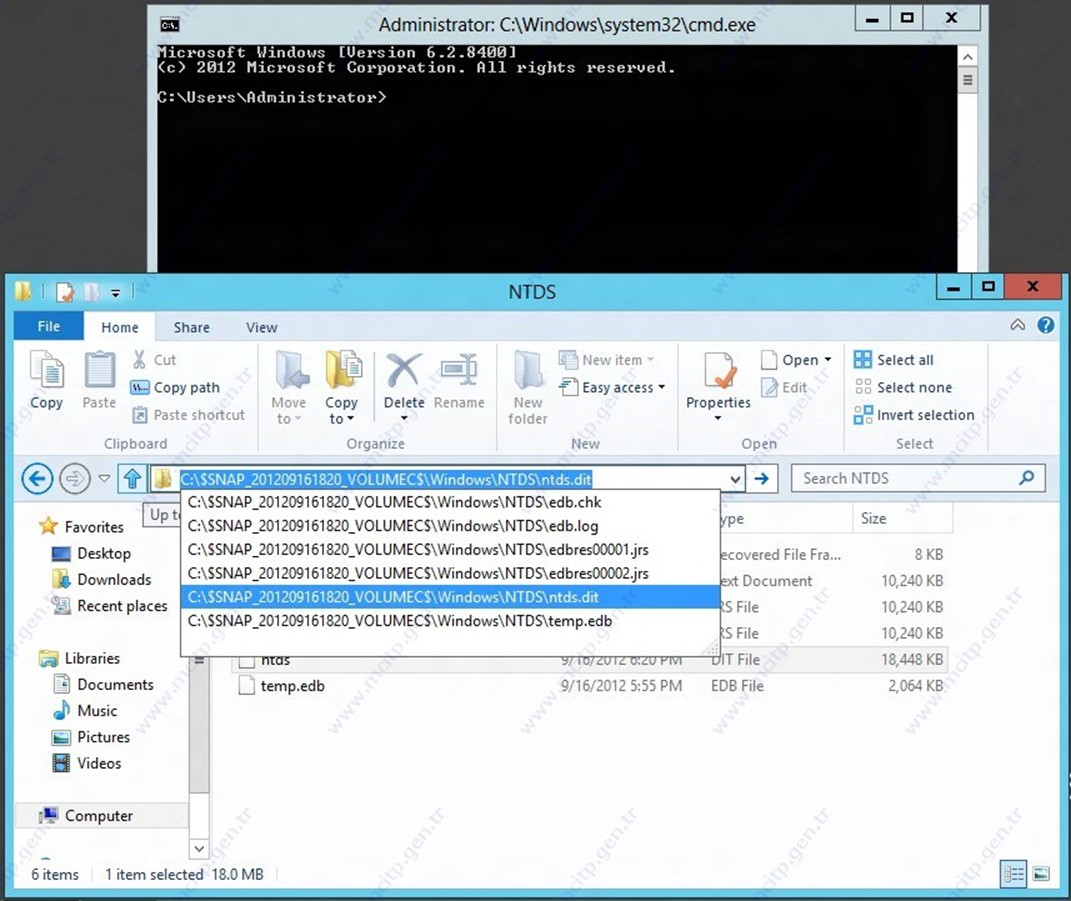Image resolution: width=1071 pixels, height=901 pixels.
Task: Switch to Details view icon in status bar
Action: 1014,874
